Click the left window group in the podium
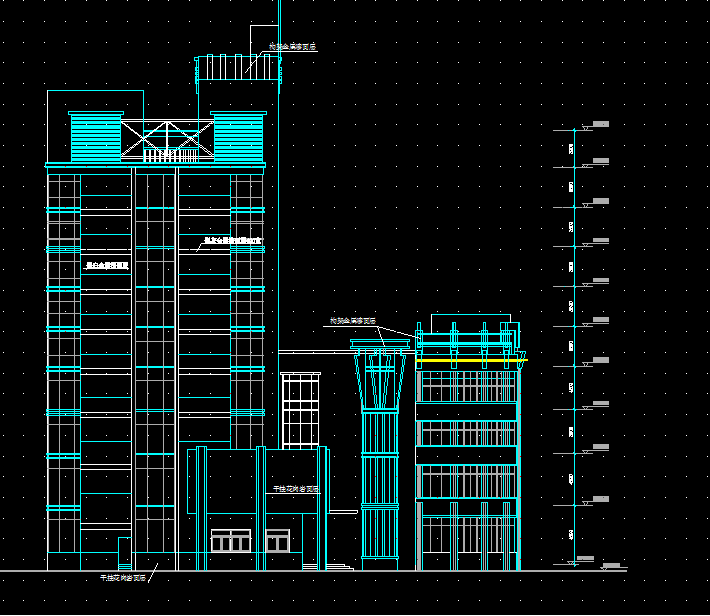Viewport: 710px width, 616px height. coord(230,542)
